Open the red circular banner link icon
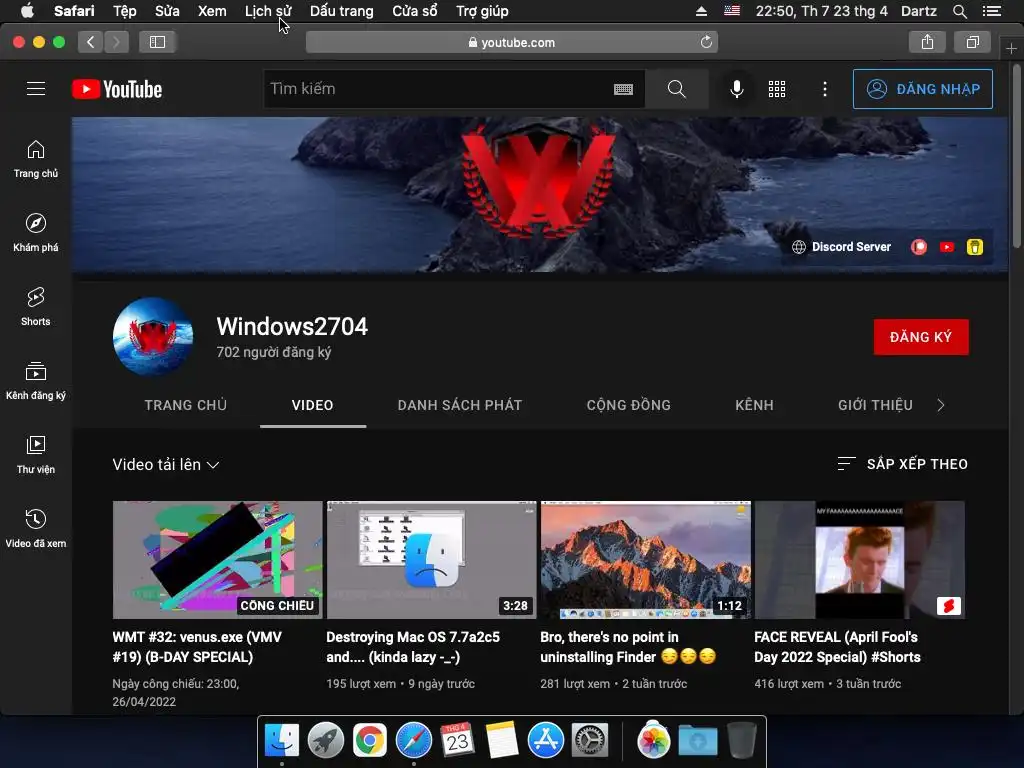 point(919,247)
